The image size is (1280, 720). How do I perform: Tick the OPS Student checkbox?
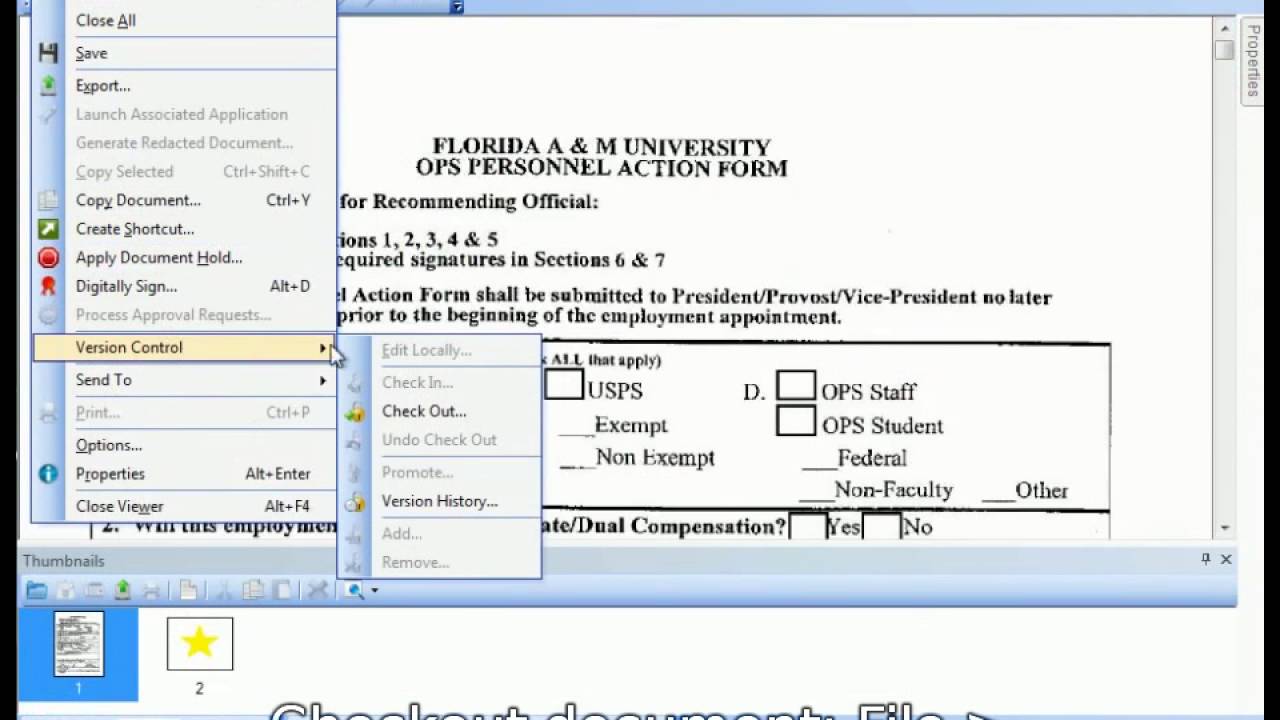796,421
